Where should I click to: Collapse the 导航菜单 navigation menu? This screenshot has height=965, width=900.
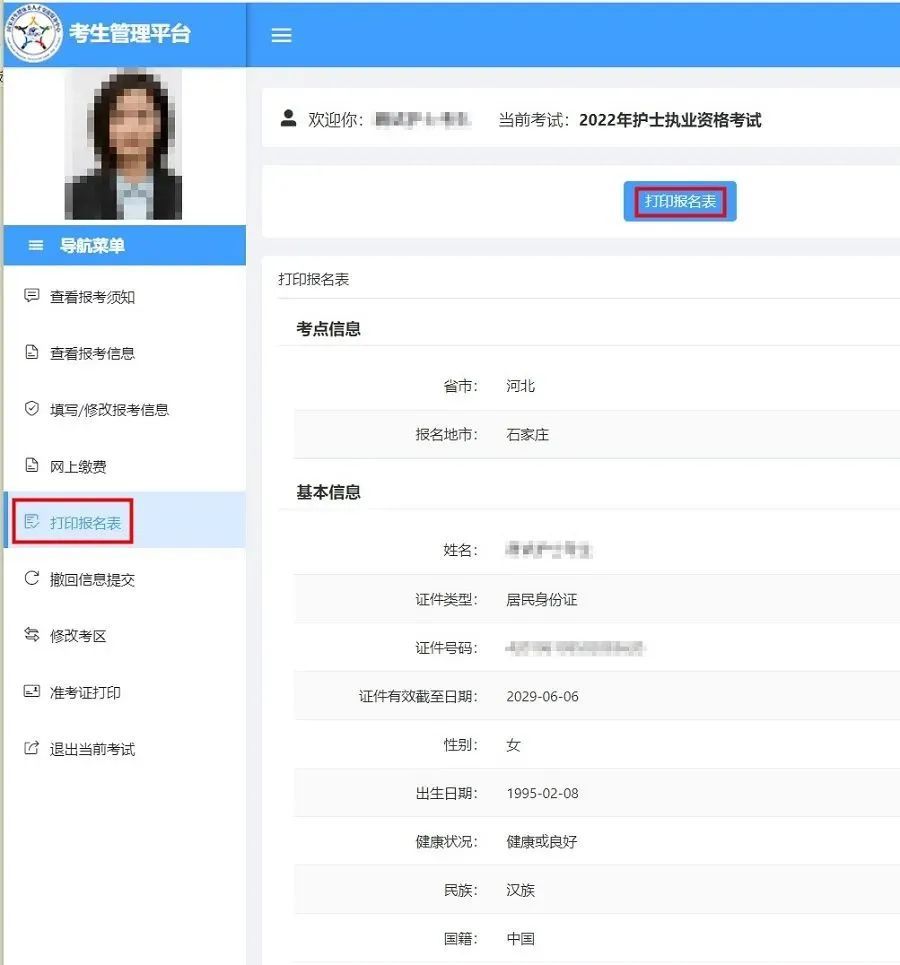(36, 245)
